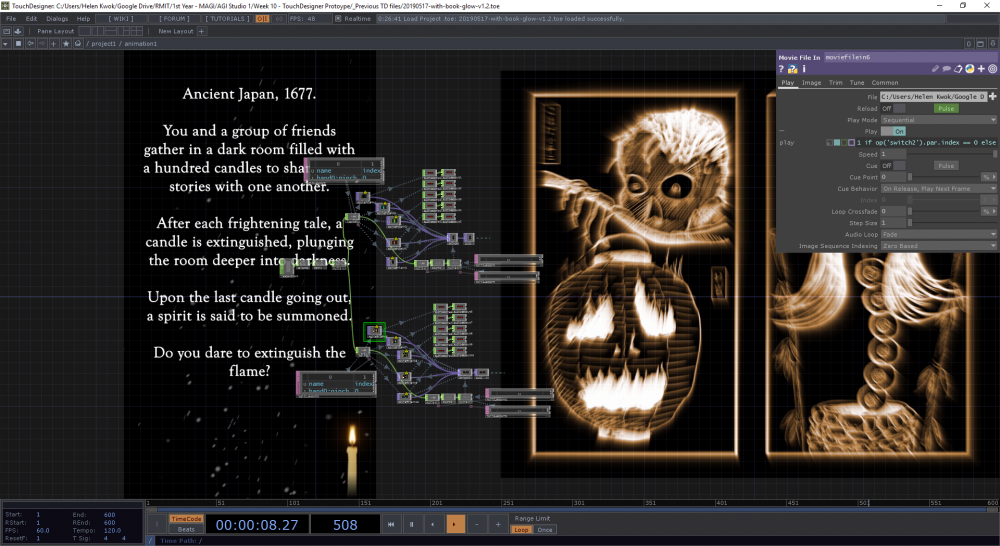Open the TUTORIALS link

(x=227, y=18)
